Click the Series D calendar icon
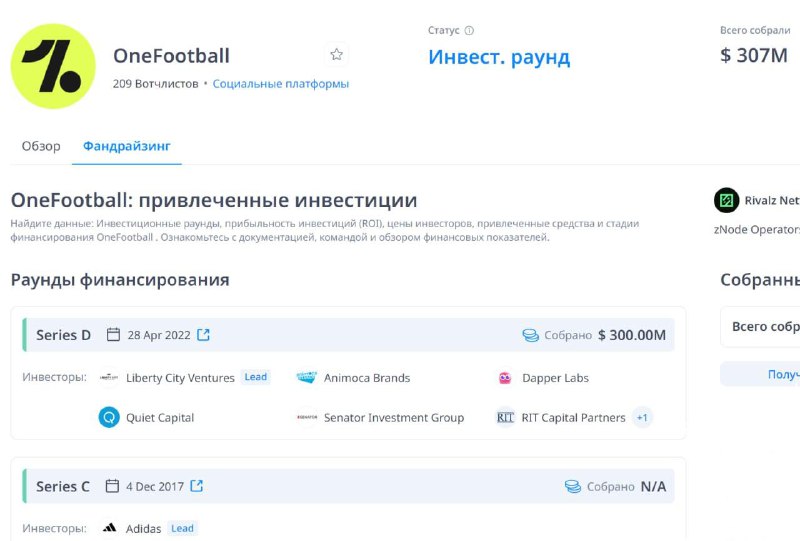 [113, 335]
